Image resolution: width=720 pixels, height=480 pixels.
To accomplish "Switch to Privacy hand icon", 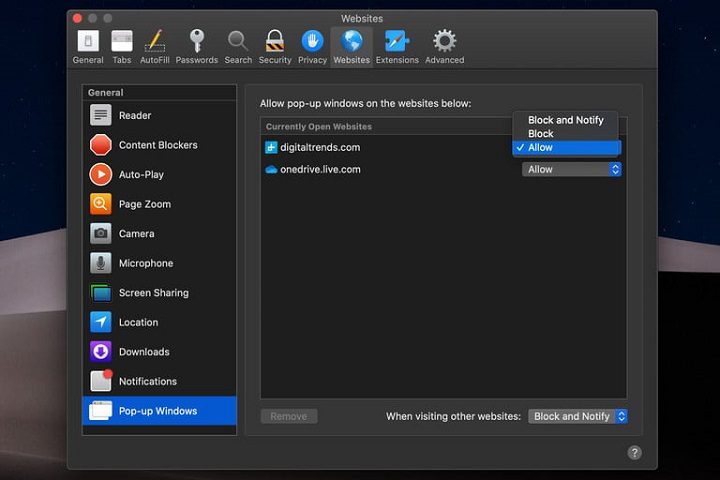I will point(312,46).
